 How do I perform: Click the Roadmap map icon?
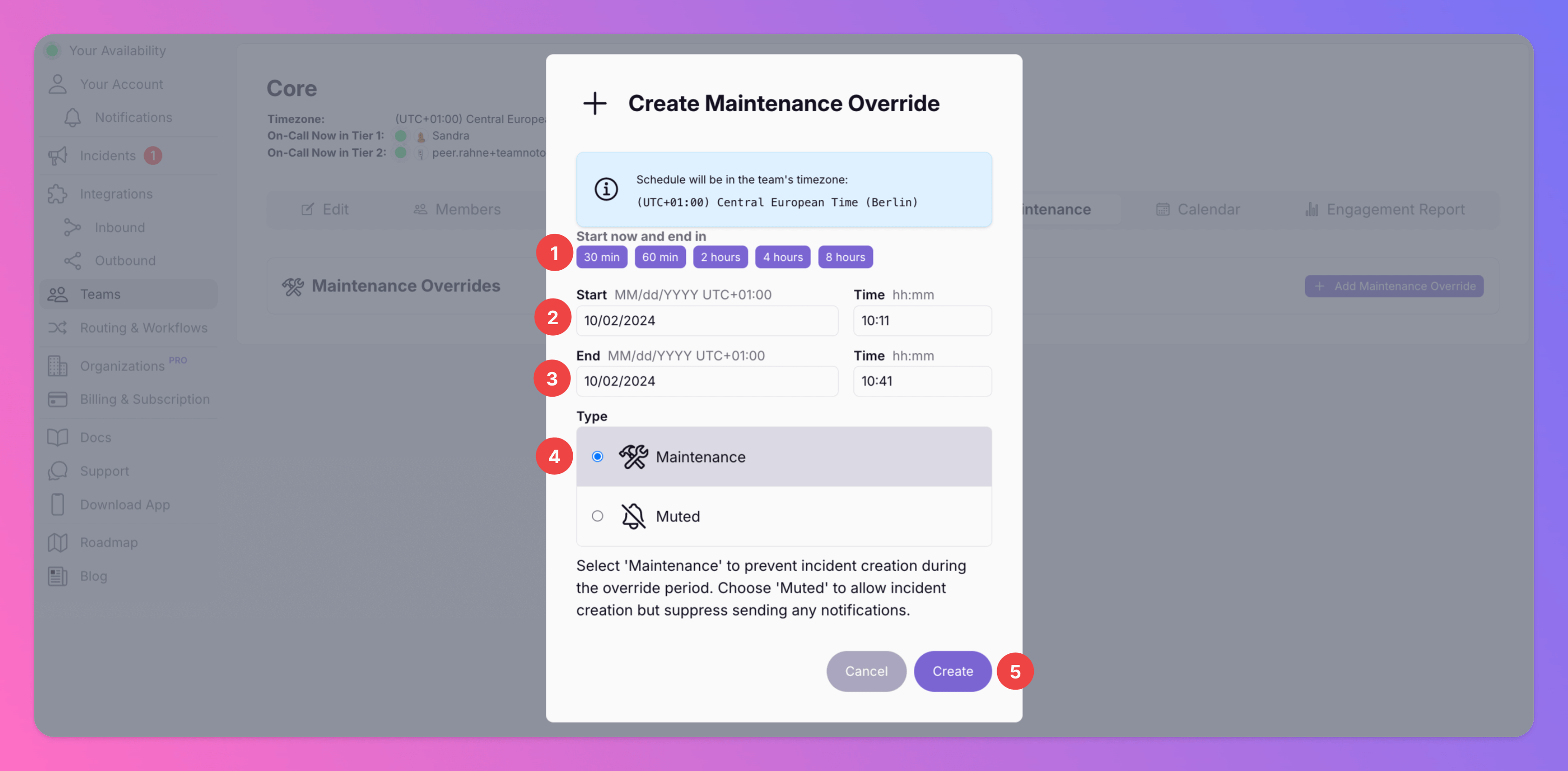coord(58,543)
